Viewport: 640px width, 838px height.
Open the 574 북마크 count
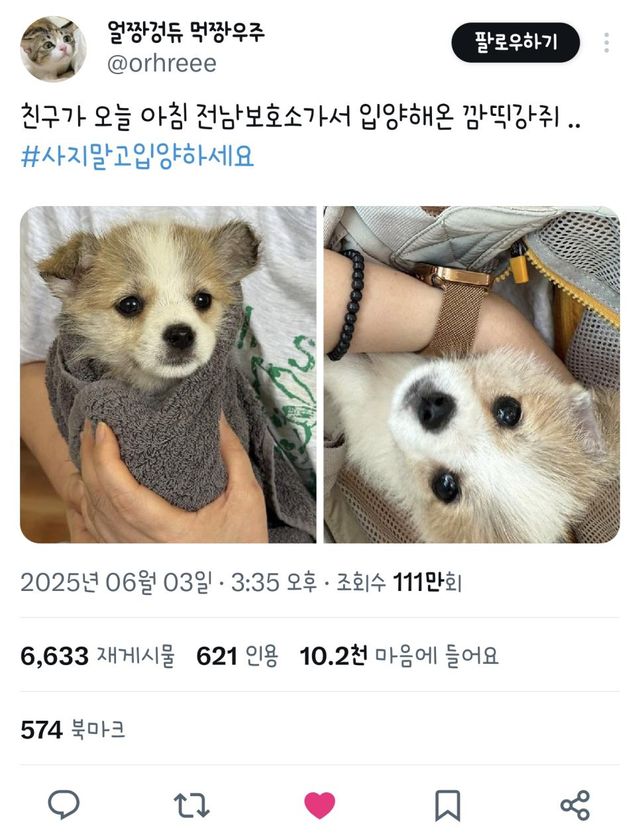73,730
